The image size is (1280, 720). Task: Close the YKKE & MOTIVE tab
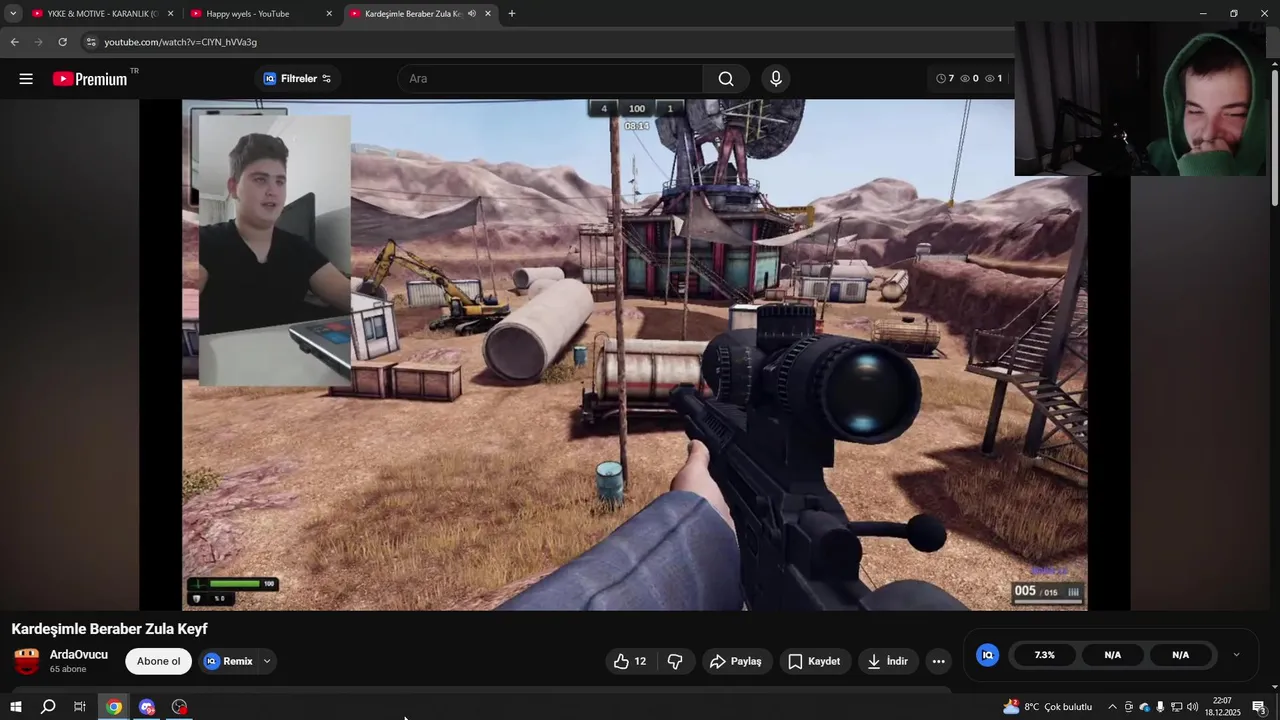(170, 14)
